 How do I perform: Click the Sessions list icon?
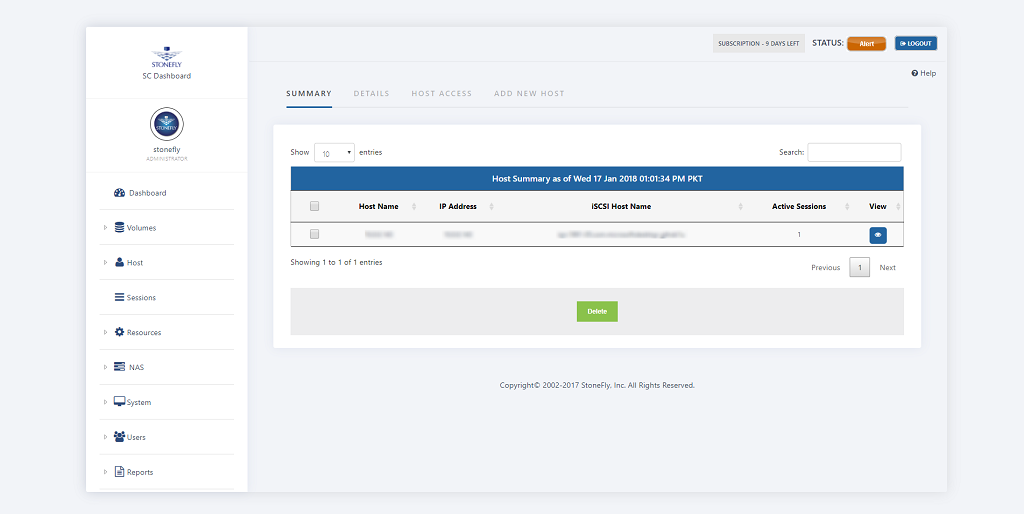coord(120,298)
